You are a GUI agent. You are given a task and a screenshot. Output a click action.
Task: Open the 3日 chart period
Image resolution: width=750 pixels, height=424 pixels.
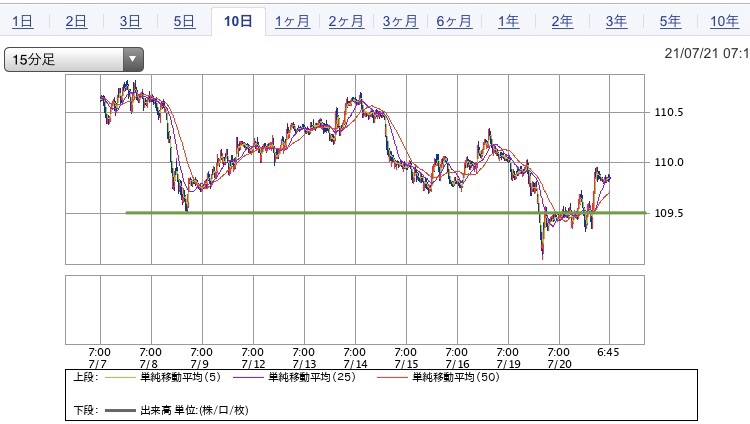[130, 22]
